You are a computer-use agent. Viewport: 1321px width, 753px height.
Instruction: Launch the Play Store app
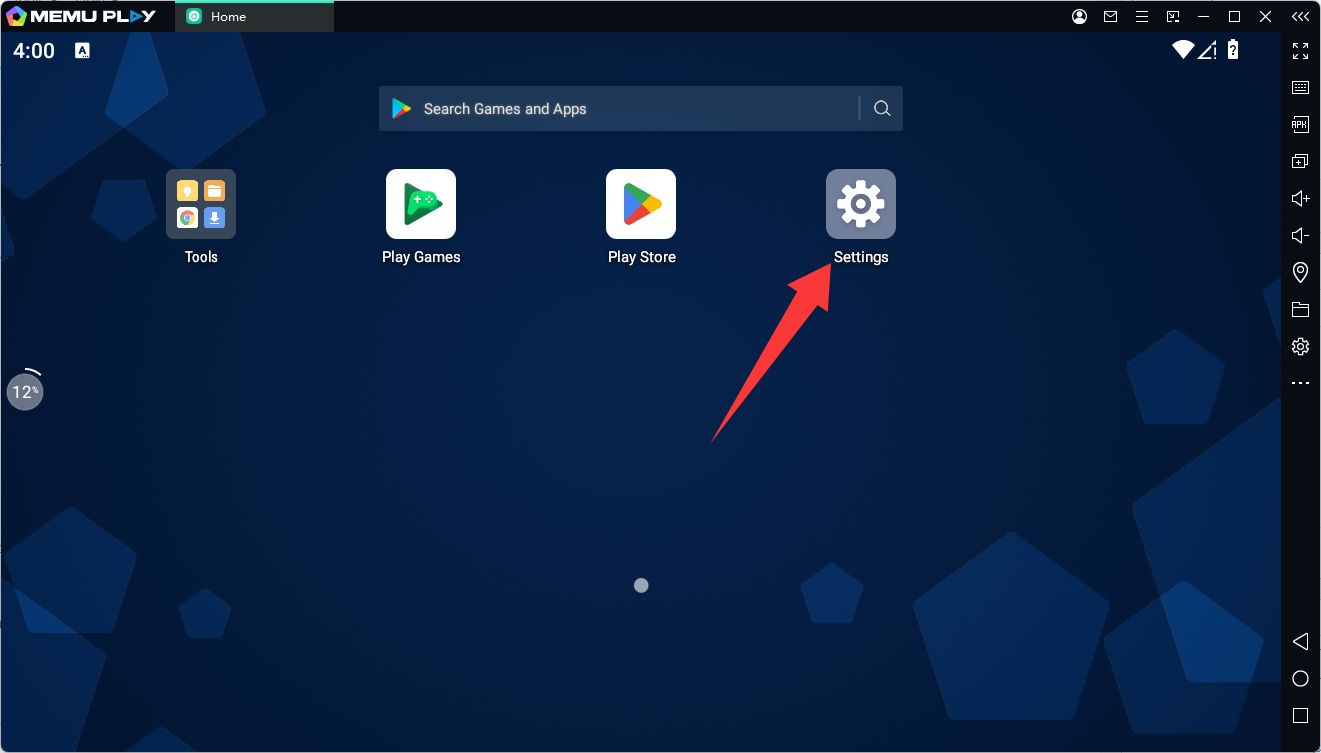640,204
